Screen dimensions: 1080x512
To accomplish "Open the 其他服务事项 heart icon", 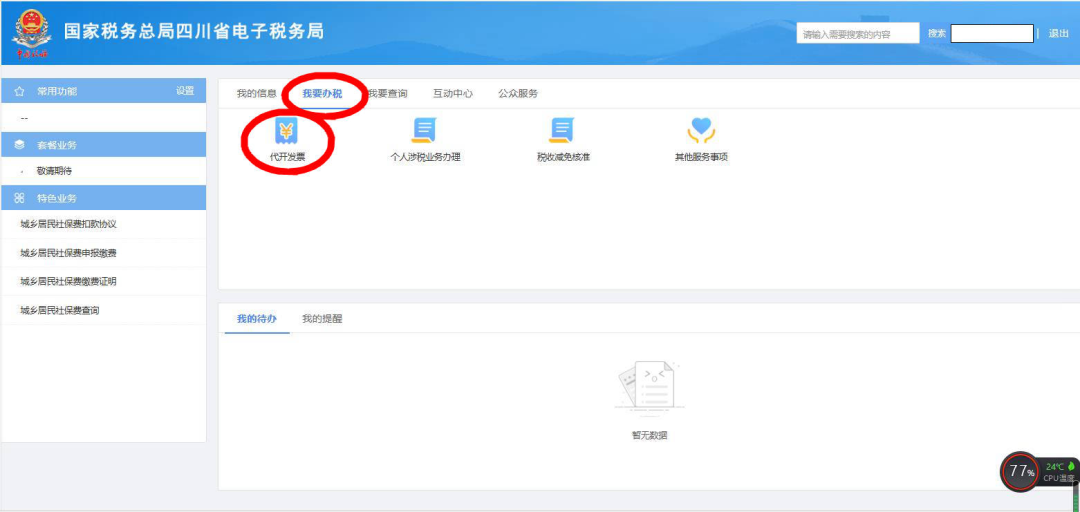I will point(701,130).
